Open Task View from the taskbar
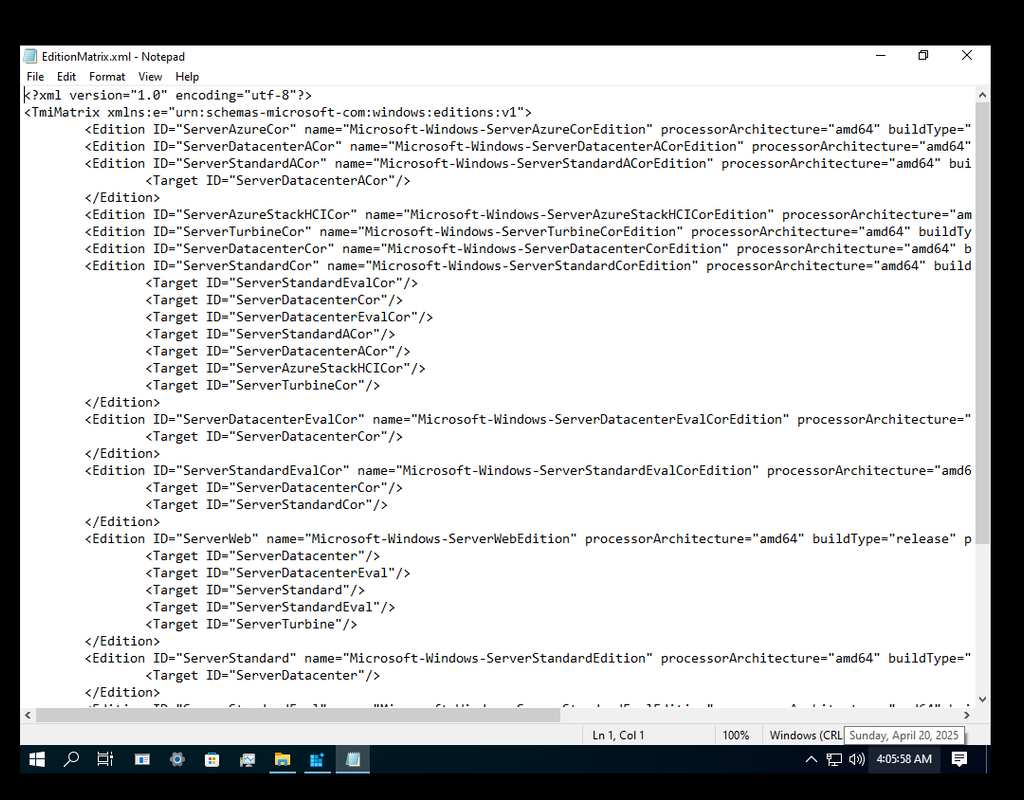Screen dimensions: 1024x800 (x=105, y=759)
